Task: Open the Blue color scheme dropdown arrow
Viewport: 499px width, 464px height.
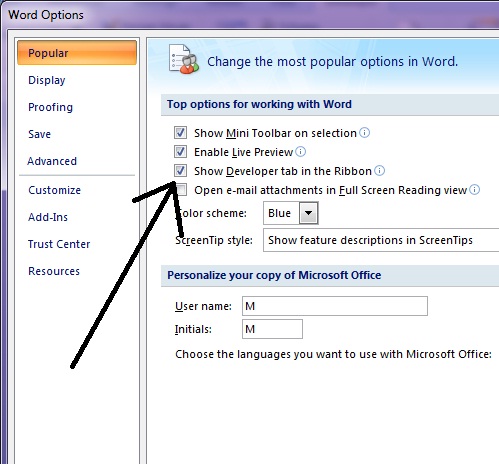Action: point(308,213)
